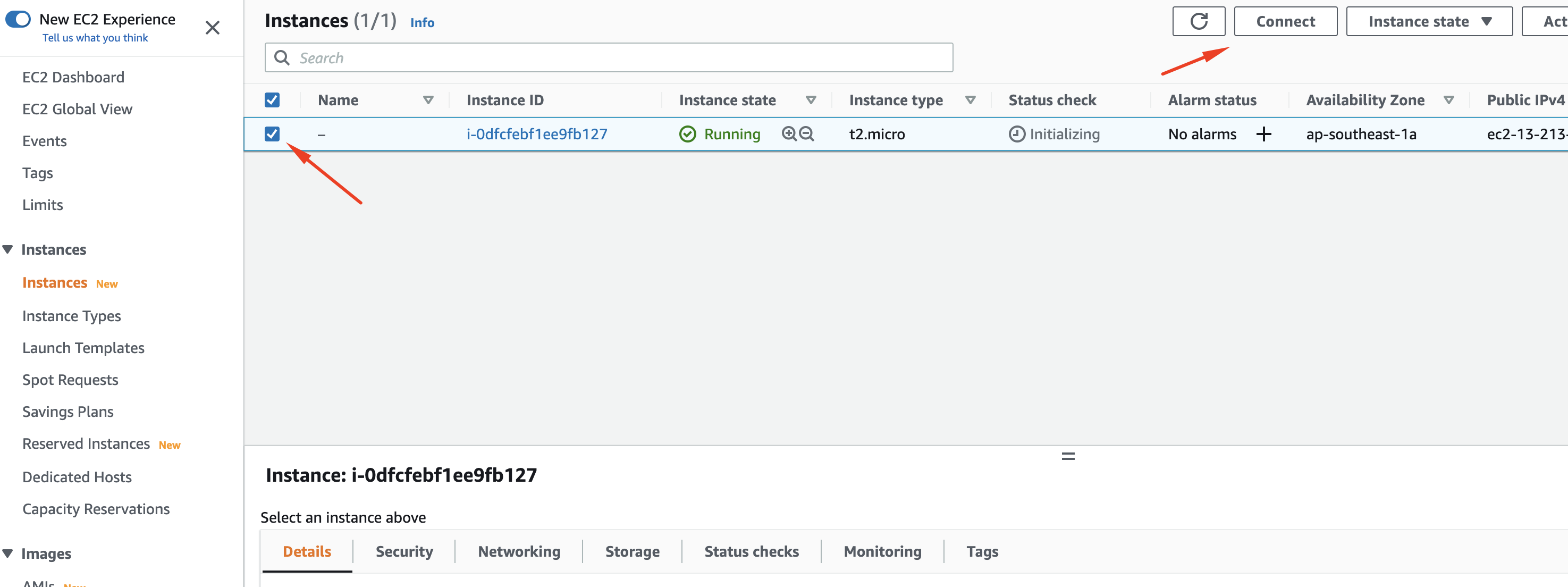Check the instance row checkbox
This screenshot has height=587, width=1568.
(272, 133)
